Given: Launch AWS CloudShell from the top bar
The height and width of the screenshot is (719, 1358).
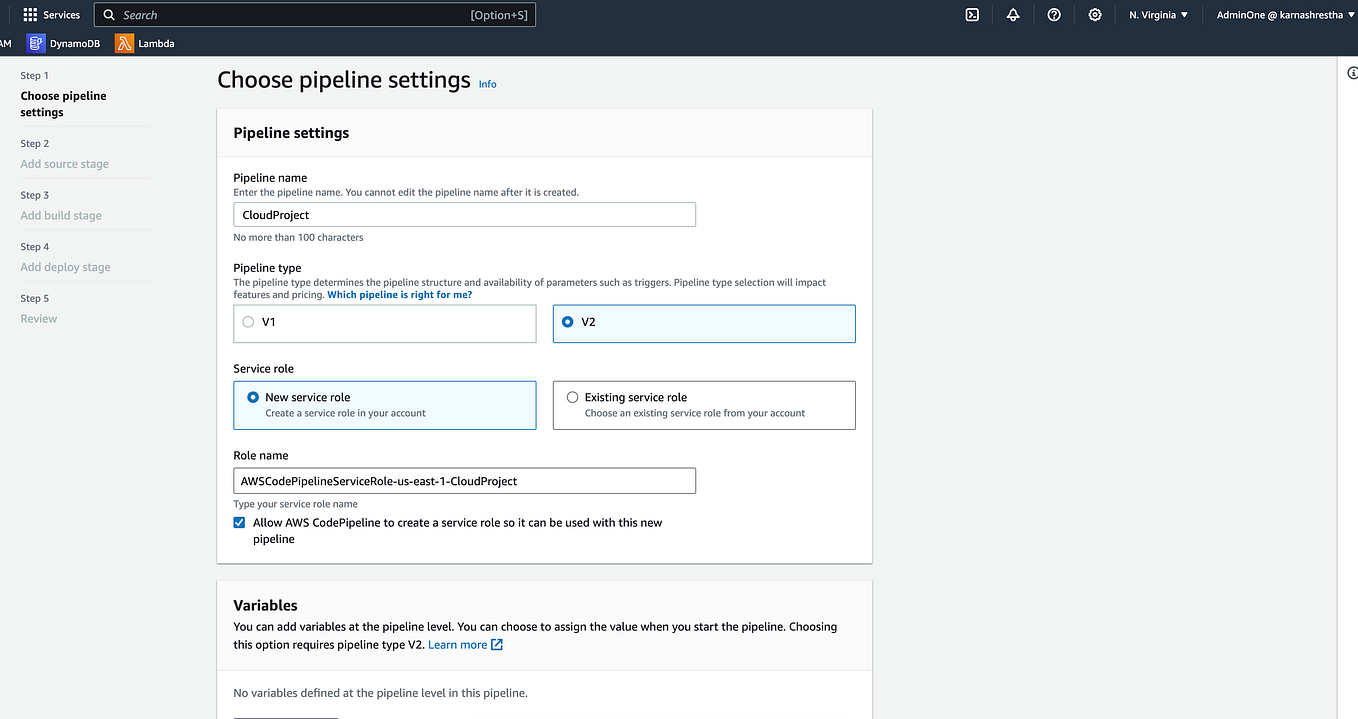Looking at the screenshot, I should click(x=971, y=14).
